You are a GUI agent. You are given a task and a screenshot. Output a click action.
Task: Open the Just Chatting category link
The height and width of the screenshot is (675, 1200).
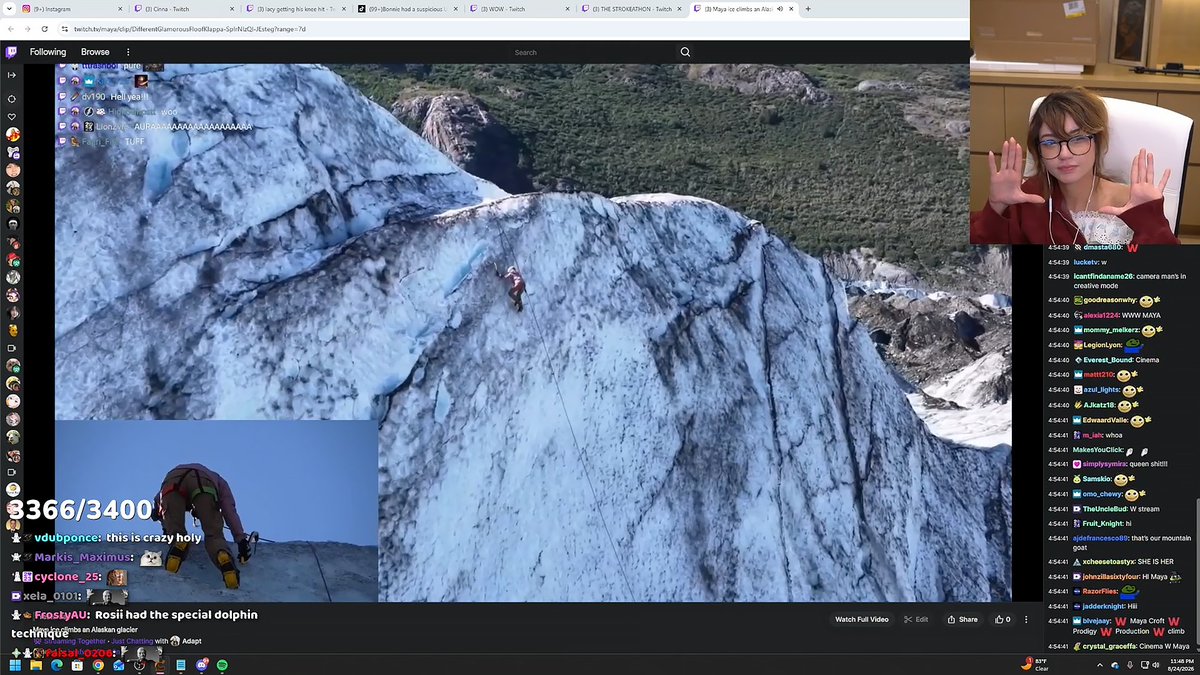pos(132,641)
